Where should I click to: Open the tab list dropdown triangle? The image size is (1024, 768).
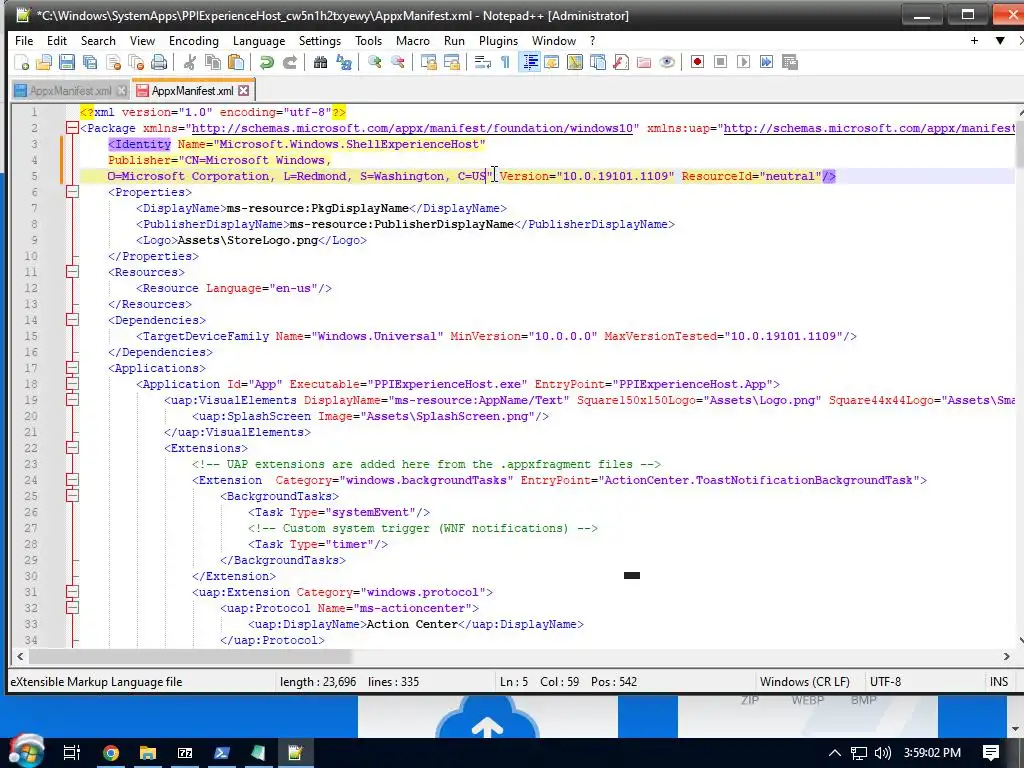click(1000, 40)
